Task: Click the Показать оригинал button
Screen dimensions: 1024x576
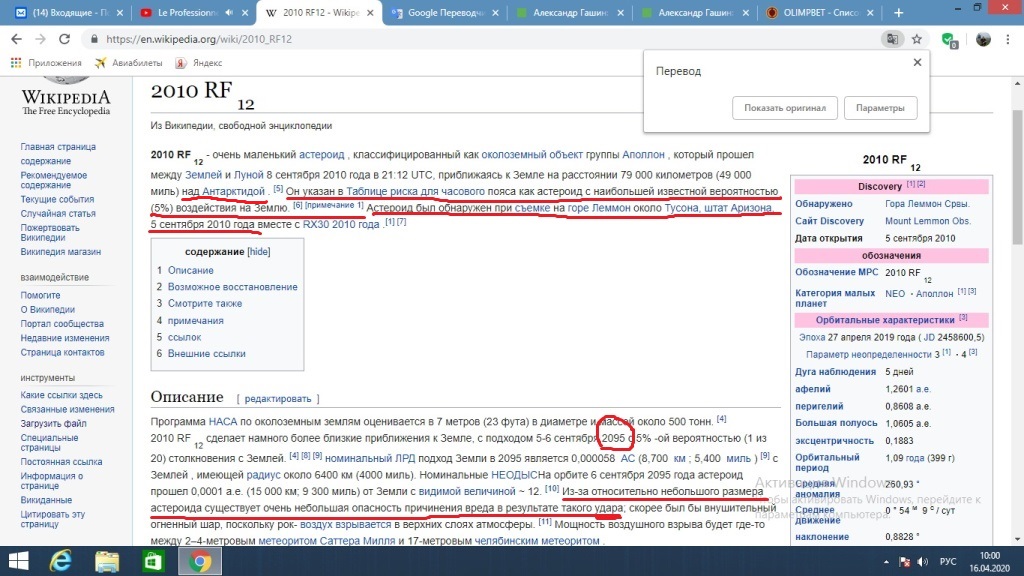Action: point(785,108)
